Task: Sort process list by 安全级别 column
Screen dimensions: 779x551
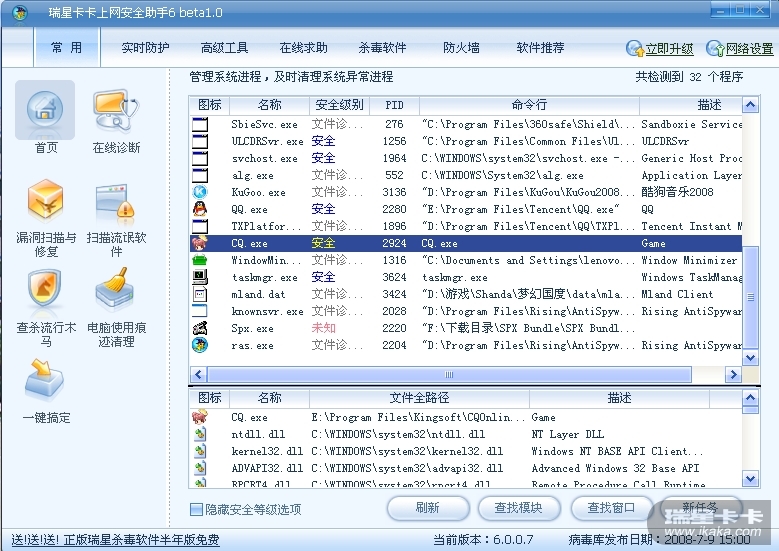Action: [339, 105]
